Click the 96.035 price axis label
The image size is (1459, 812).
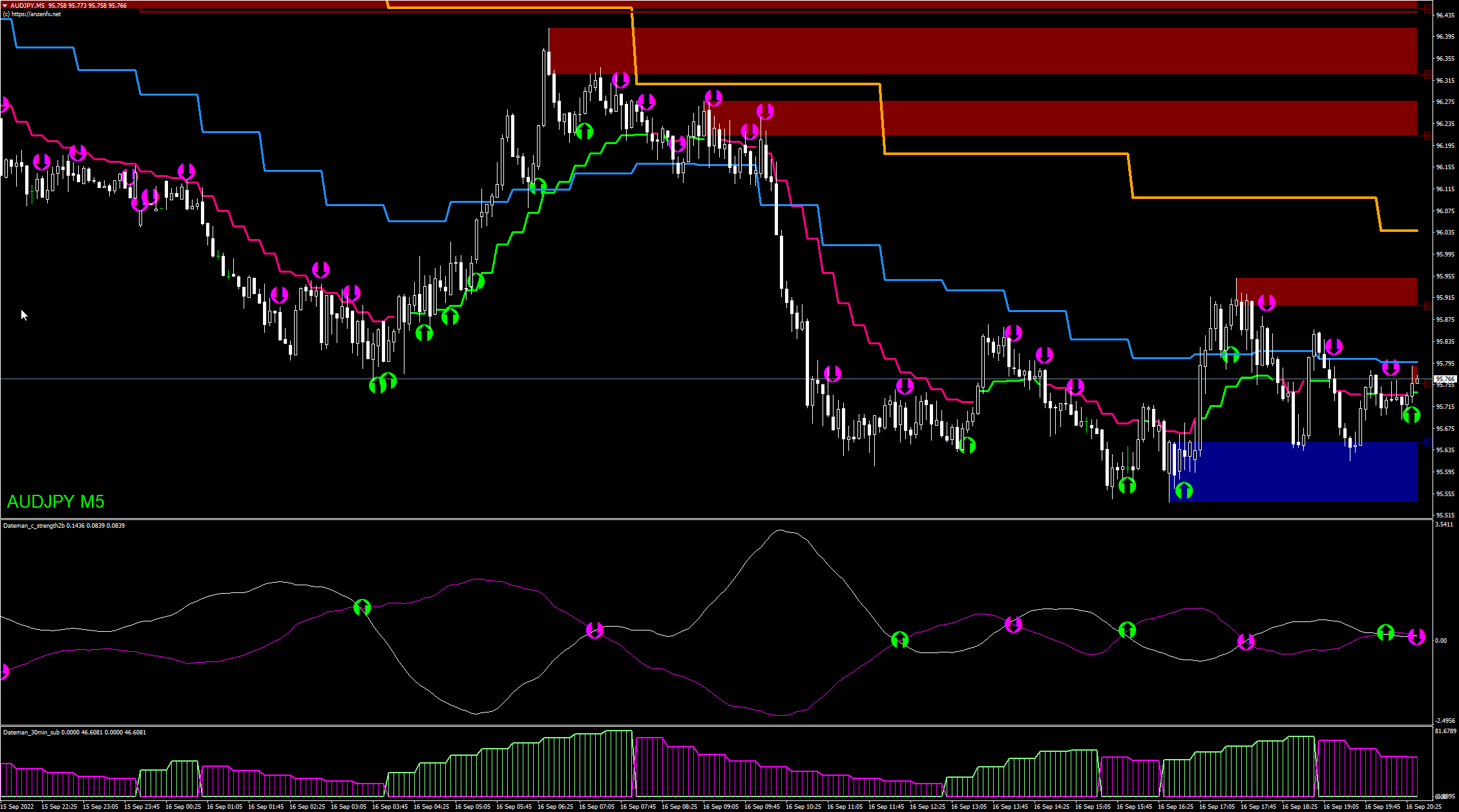click(x=1445, y=233)
